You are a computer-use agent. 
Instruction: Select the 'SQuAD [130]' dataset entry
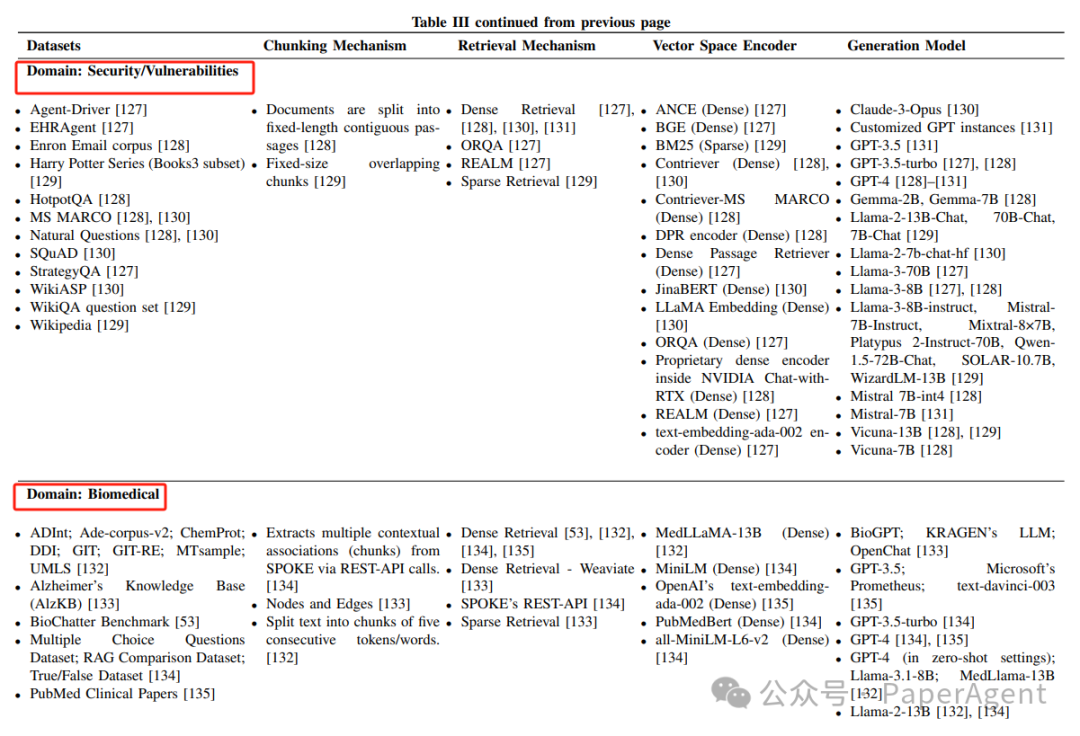(72, 253)
